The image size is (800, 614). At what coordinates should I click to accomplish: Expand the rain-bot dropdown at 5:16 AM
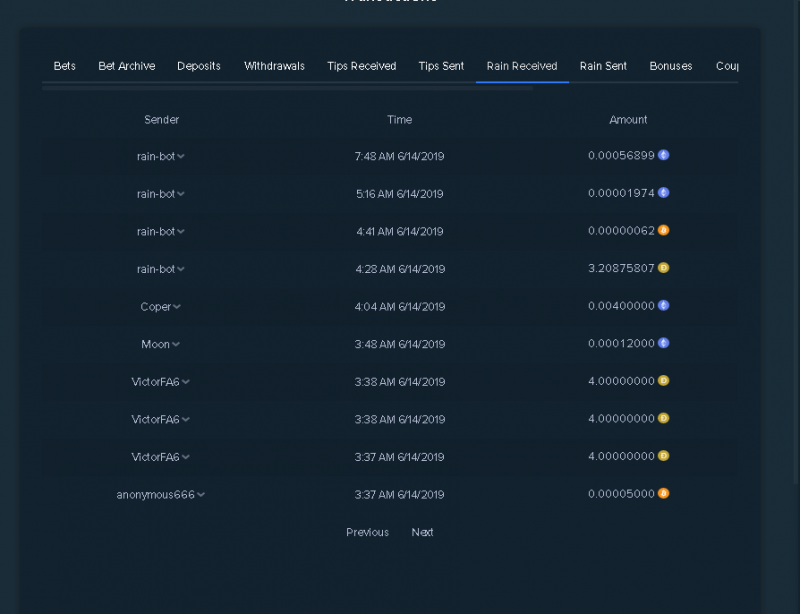181,194
